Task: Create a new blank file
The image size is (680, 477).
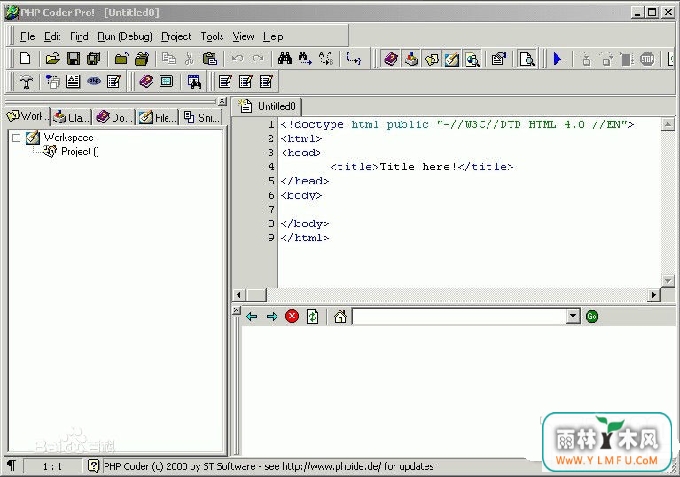Action: point(25,58)
